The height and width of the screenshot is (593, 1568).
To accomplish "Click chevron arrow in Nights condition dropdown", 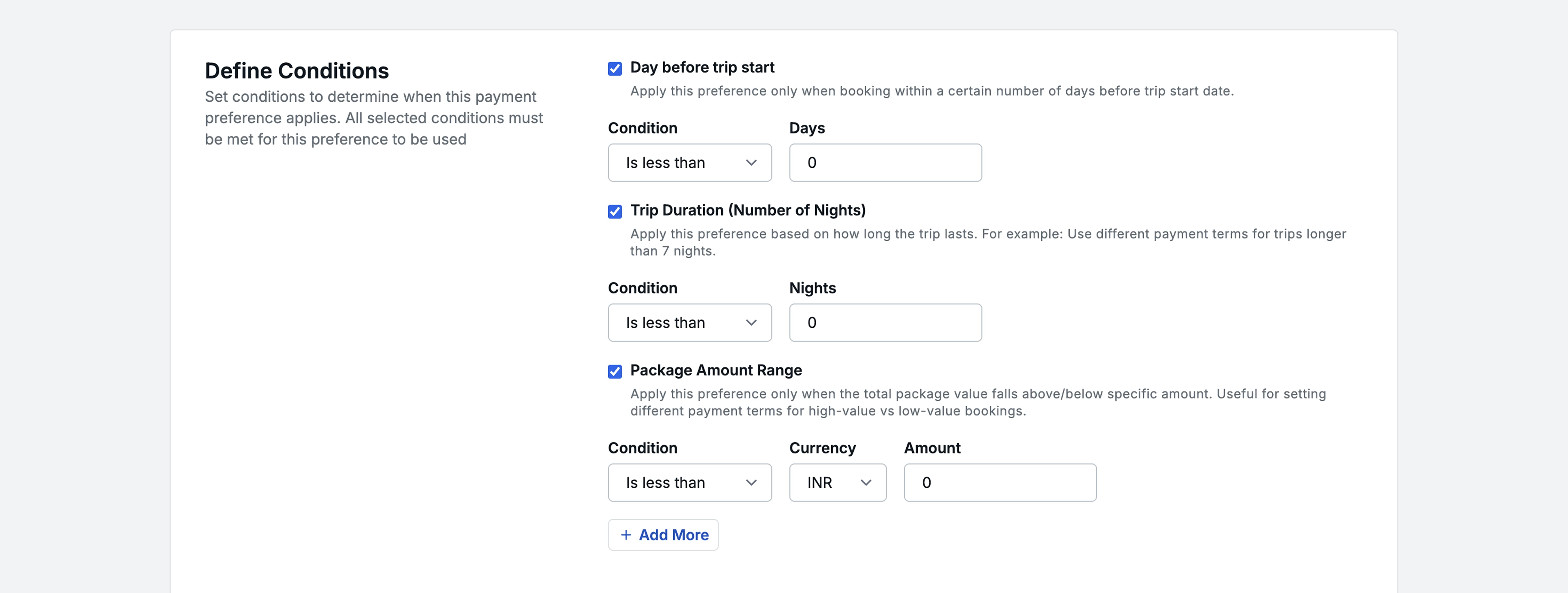I will pos(751,323).
